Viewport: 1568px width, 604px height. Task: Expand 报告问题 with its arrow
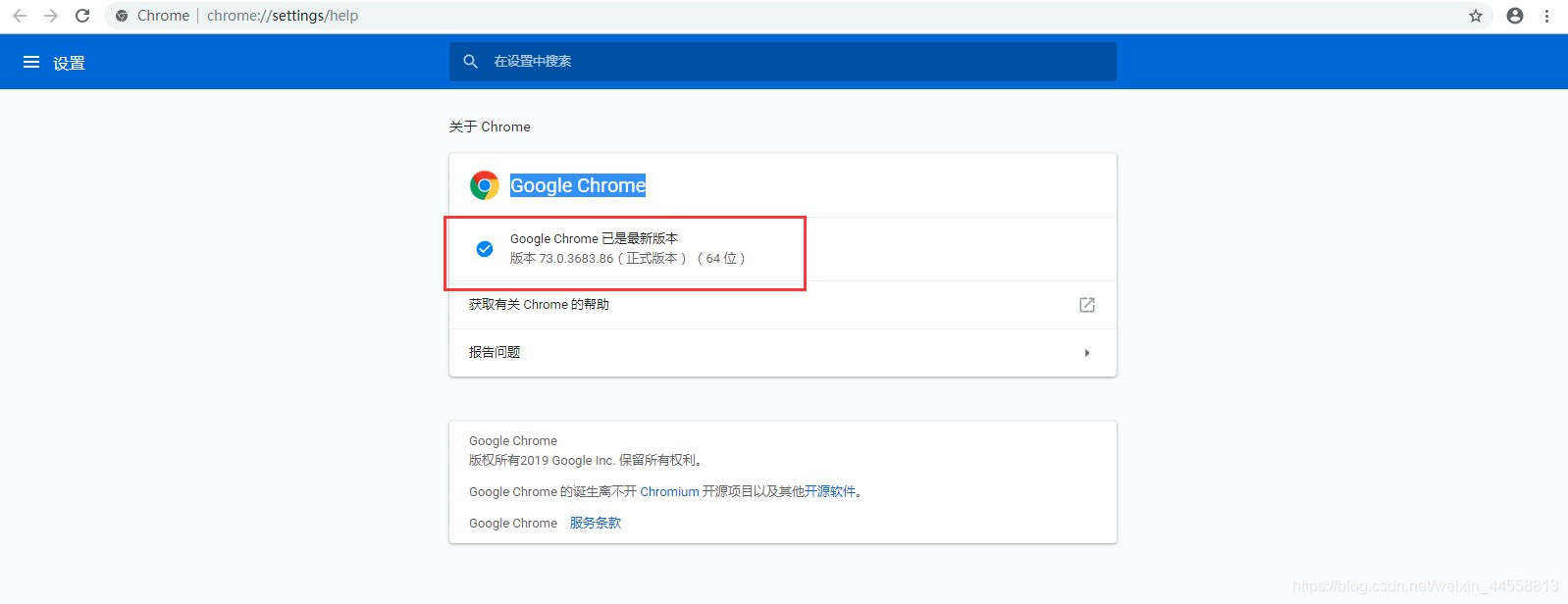coord(1087,353)
